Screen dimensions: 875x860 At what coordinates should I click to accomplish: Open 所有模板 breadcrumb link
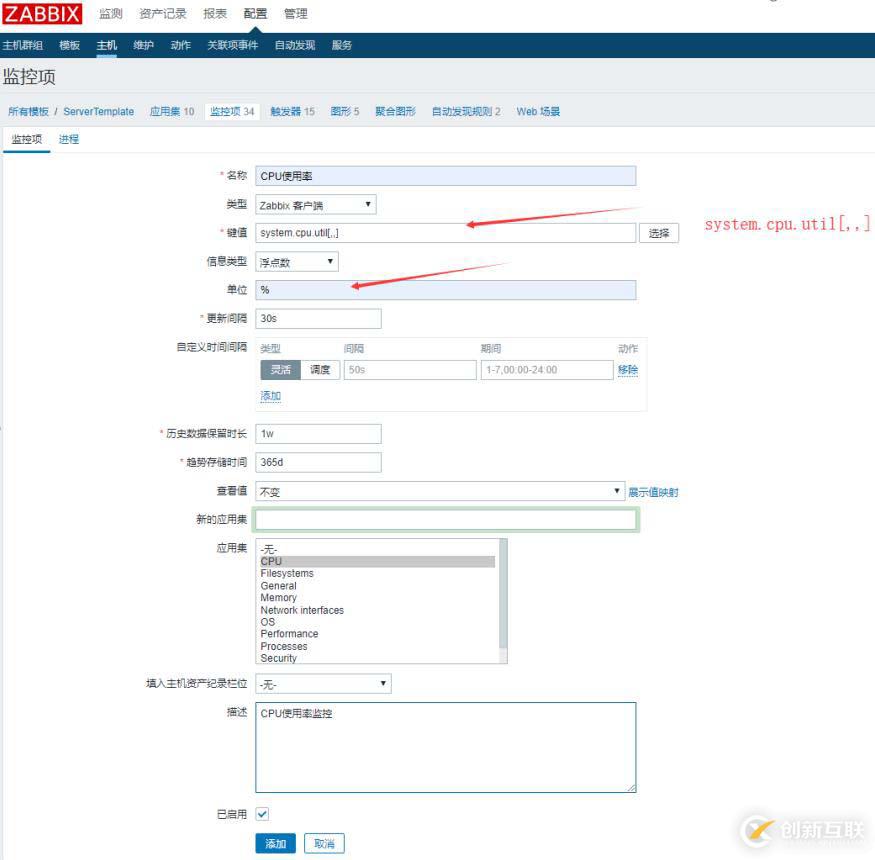pos(28,112)
